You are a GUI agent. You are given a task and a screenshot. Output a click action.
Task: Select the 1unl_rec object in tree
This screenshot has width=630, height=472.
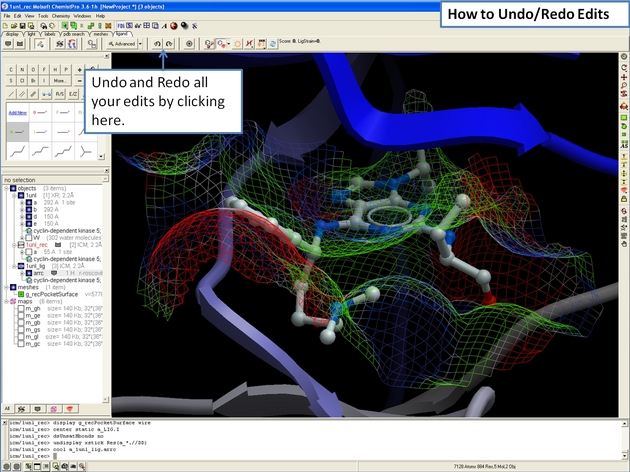(x=36, y=244)
